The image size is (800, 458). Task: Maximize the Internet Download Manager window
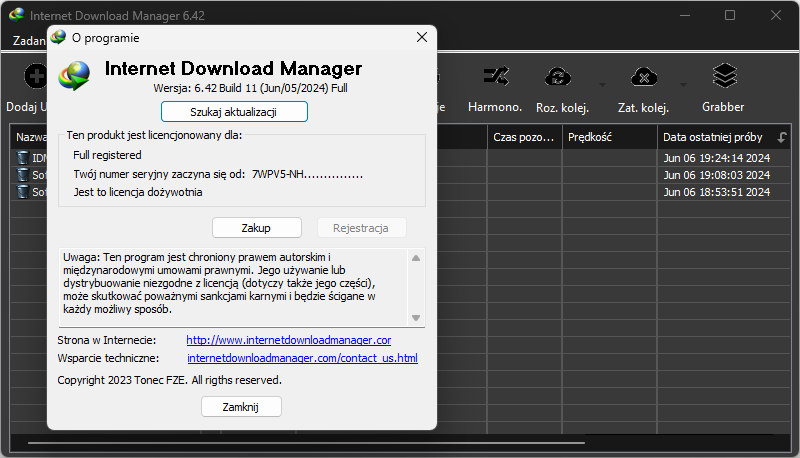[730, 15]
